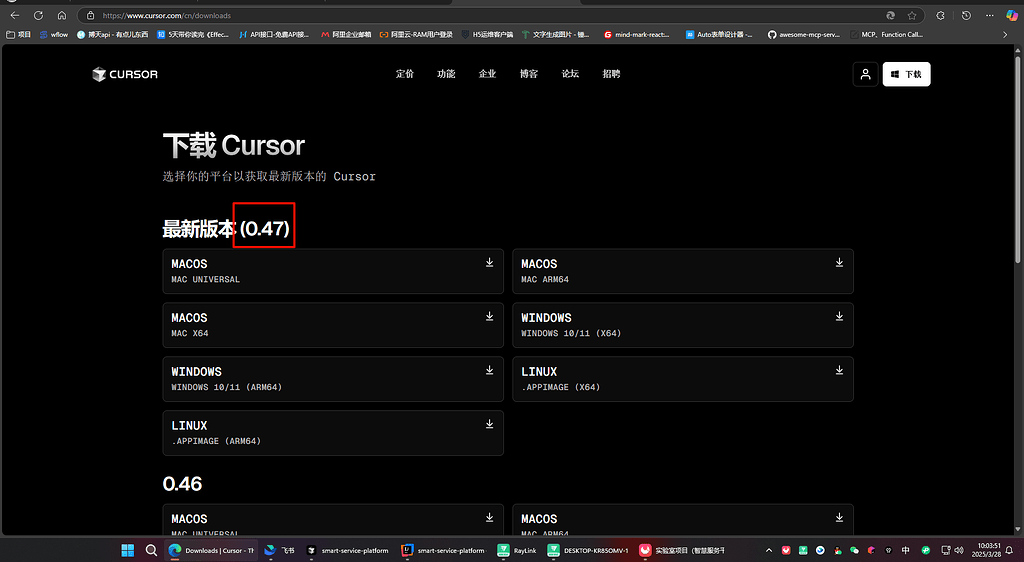Show hidden system tray icons

(769, 550)
